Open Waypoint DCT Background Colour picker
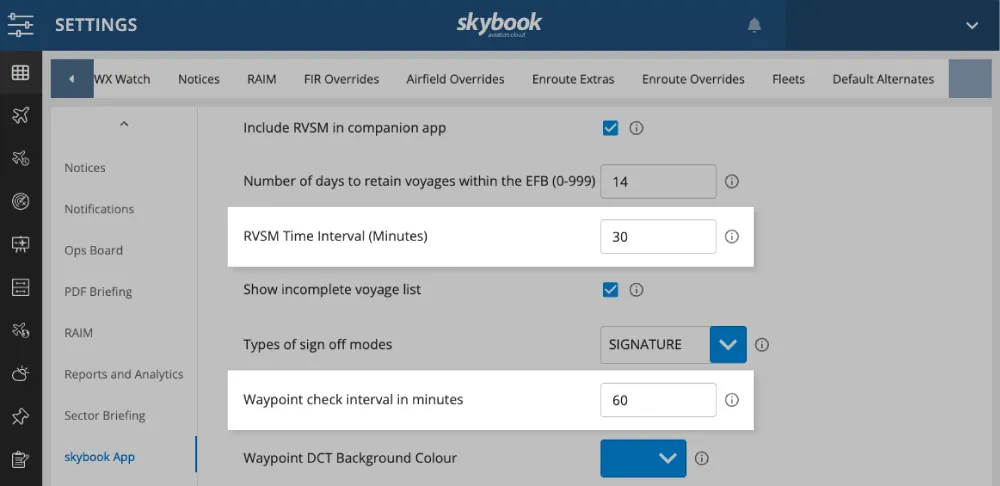The width and height of the screenshot is (1000, 486). (x=643, y=458)
